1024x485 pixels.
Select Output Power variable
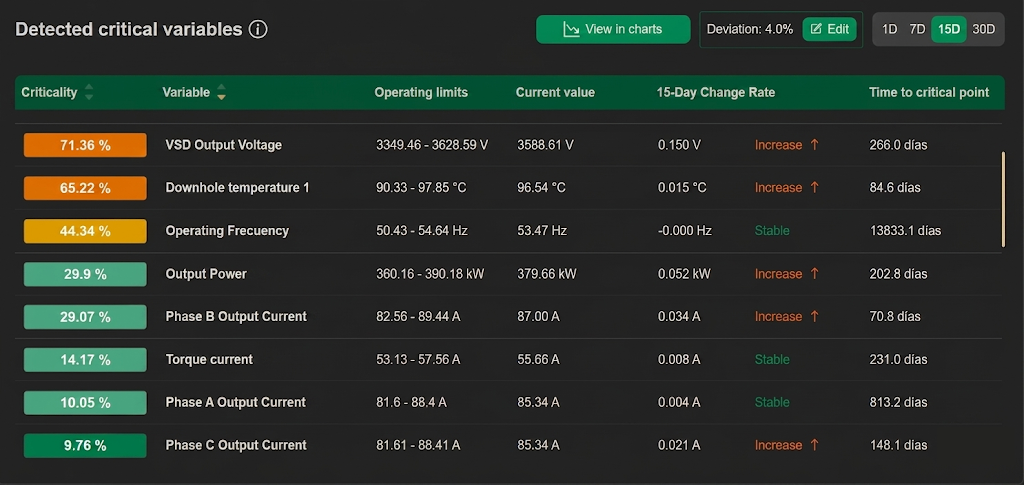tap(206, 274)
